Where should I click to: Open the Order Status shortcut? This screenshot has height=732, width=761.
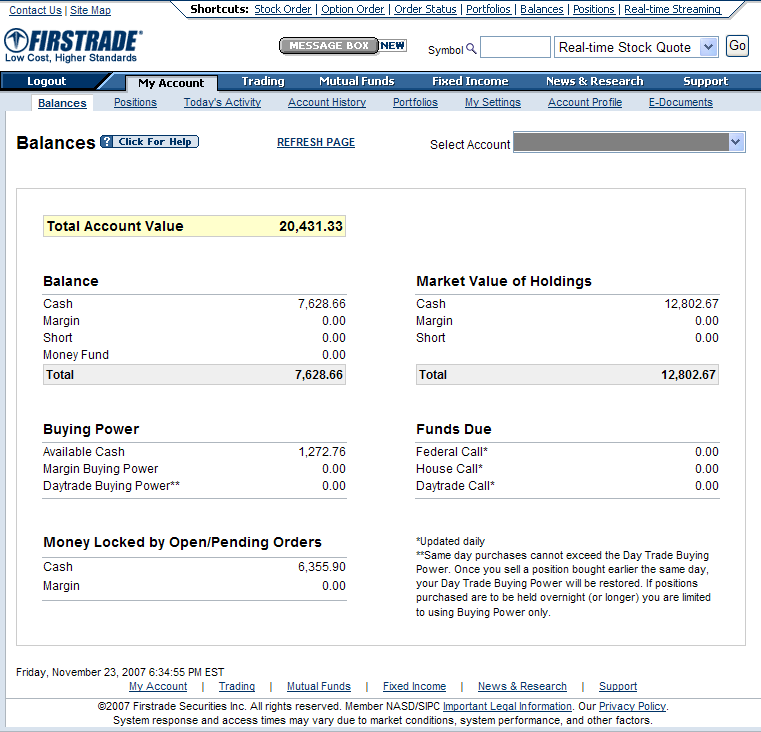[425, 9]
